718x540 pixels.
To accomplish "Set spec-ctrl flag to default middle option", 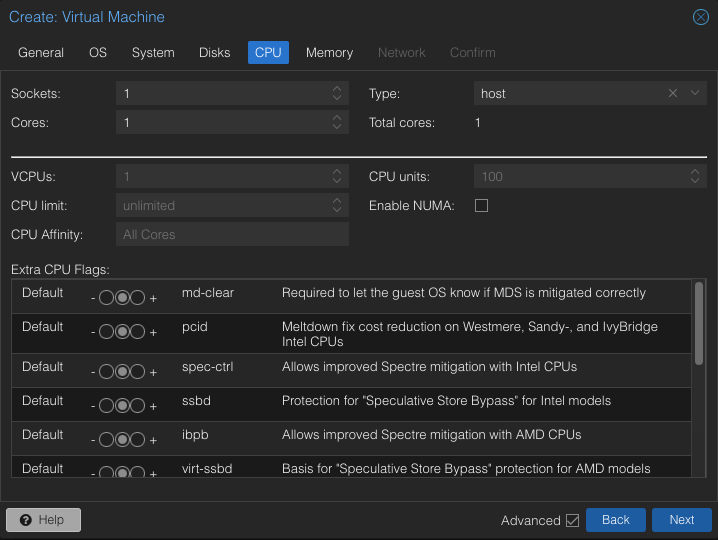I will click(122, 372).
